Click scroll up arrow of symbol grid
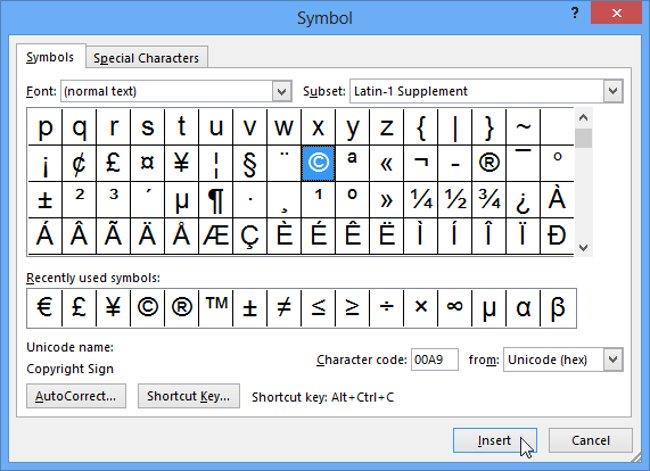Image resolution: width=650 pixels, height=471 pixels. tap(583, 118)
